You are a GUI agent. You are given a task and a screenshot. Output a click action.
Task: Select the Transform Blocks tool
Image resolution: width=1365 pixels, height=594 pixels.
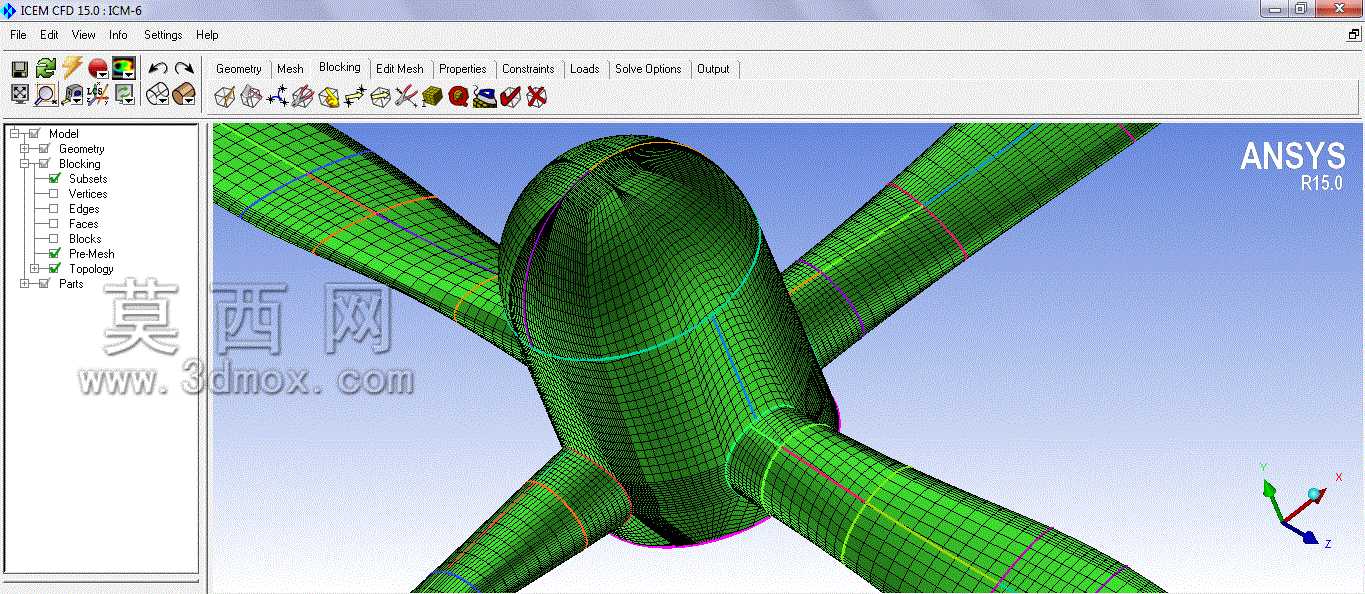(381, 97)
